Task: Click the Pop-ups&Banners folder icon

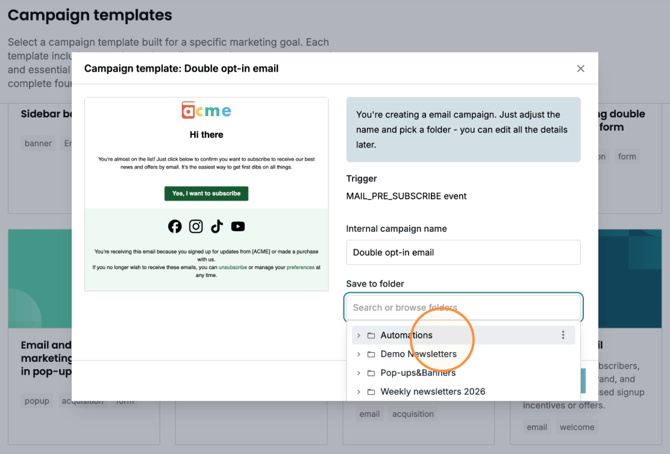Action: click(371, 373)
